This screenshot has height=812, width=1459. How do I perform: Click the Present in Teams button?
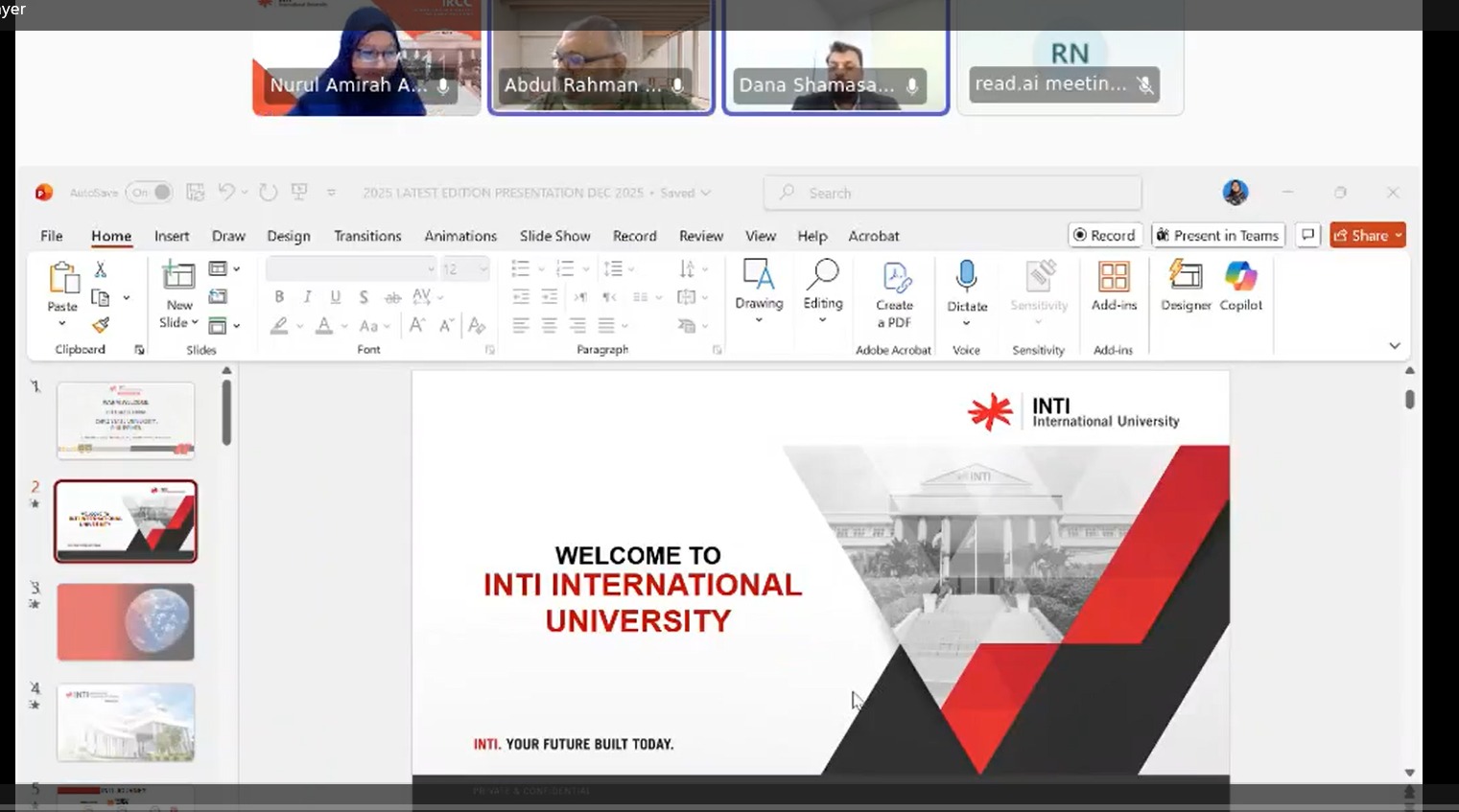tap(1217, 235)
